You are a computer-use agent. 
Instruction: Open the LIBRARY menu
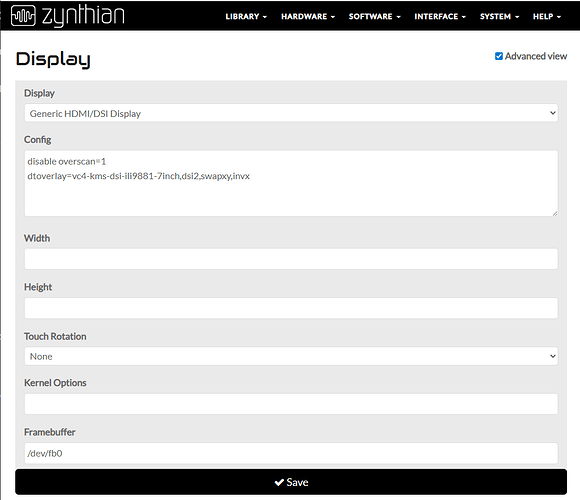(x=246, y=17)
